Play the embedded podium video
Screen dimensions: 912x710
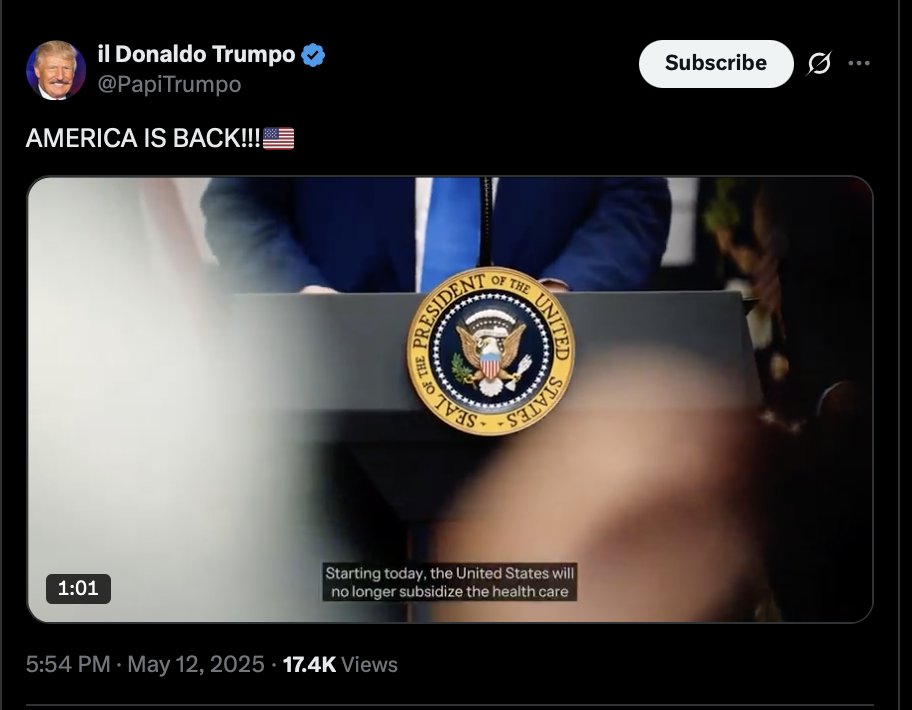tap(450, 399)
